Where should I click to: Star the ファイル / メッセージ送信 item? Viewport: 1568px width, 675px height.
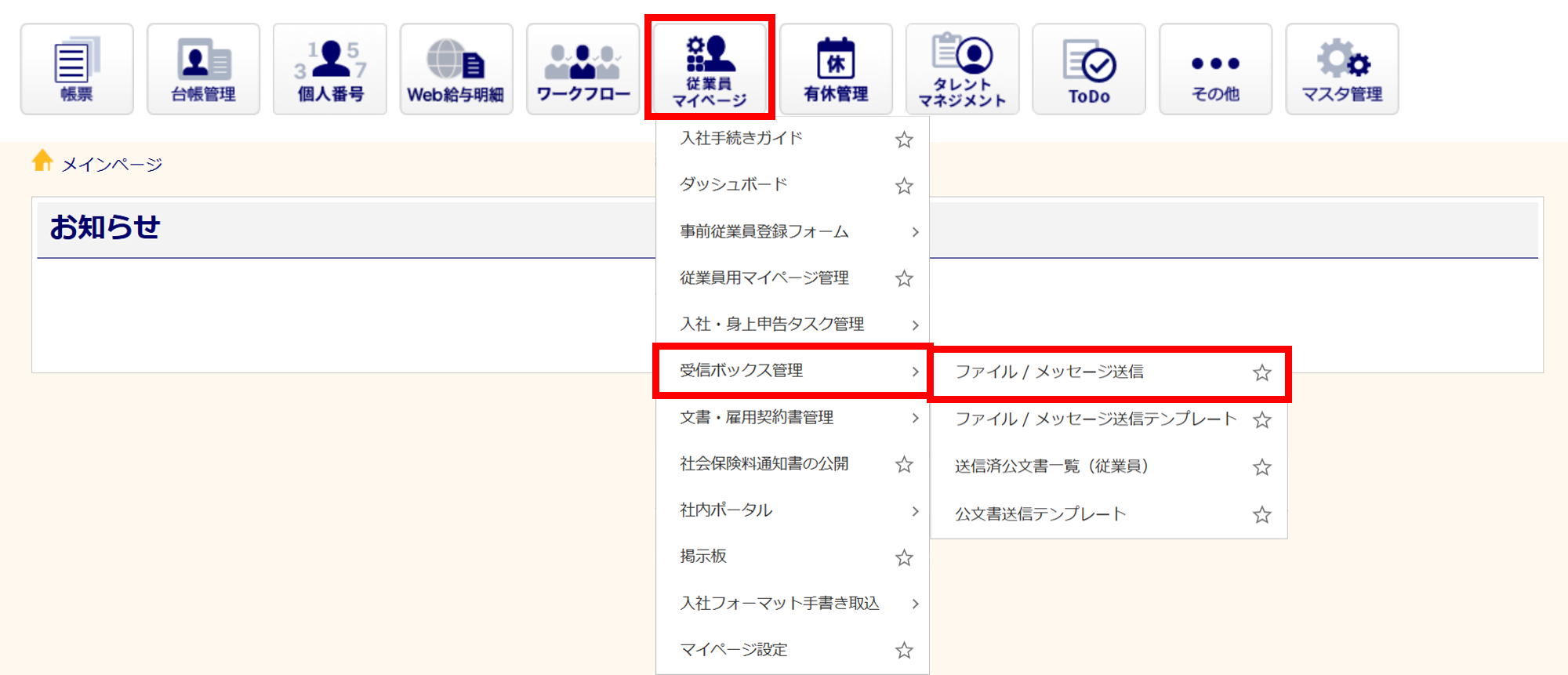(1261, 373)
